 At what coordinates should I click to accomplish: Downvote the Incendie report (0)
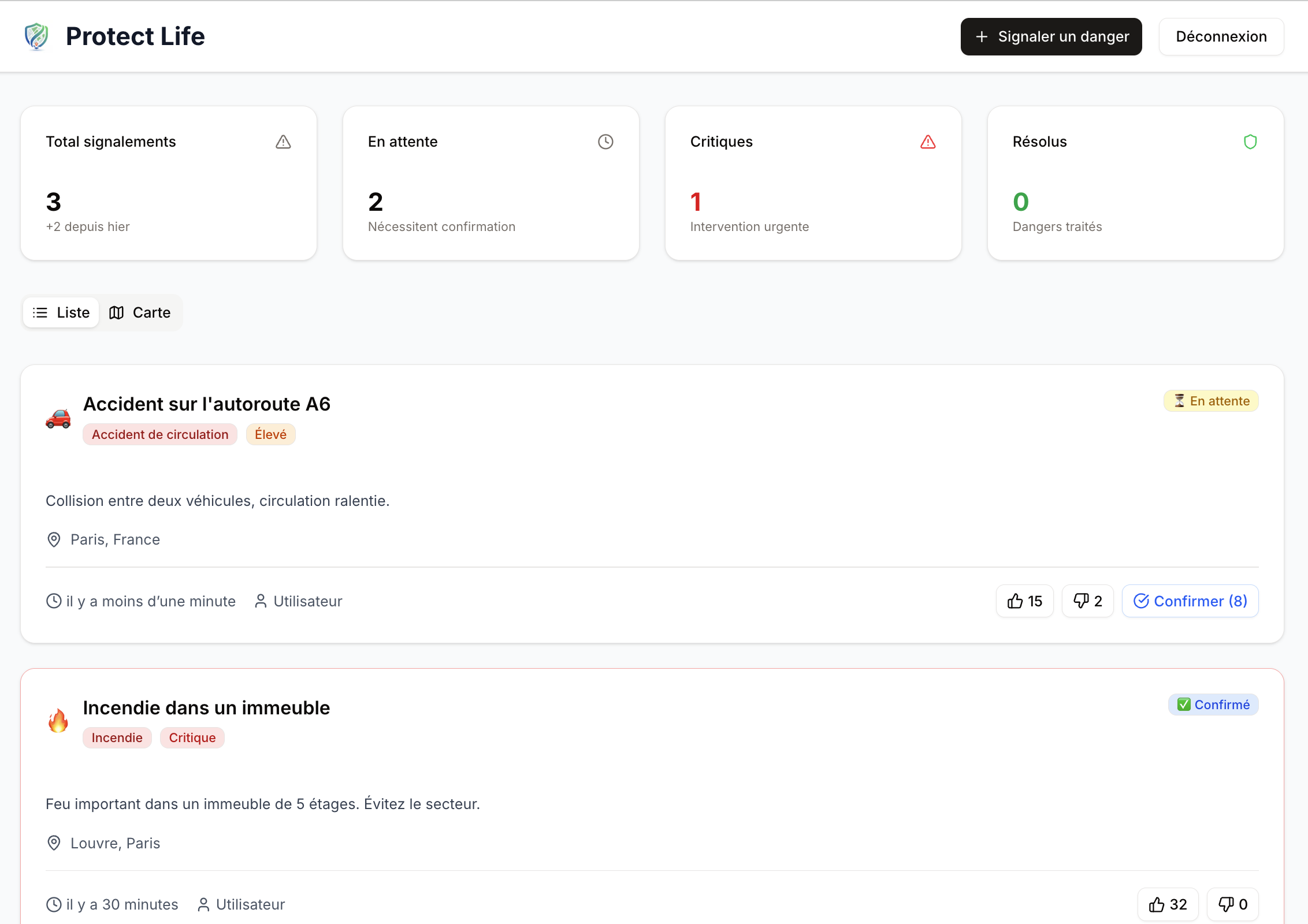point(1232,904)
